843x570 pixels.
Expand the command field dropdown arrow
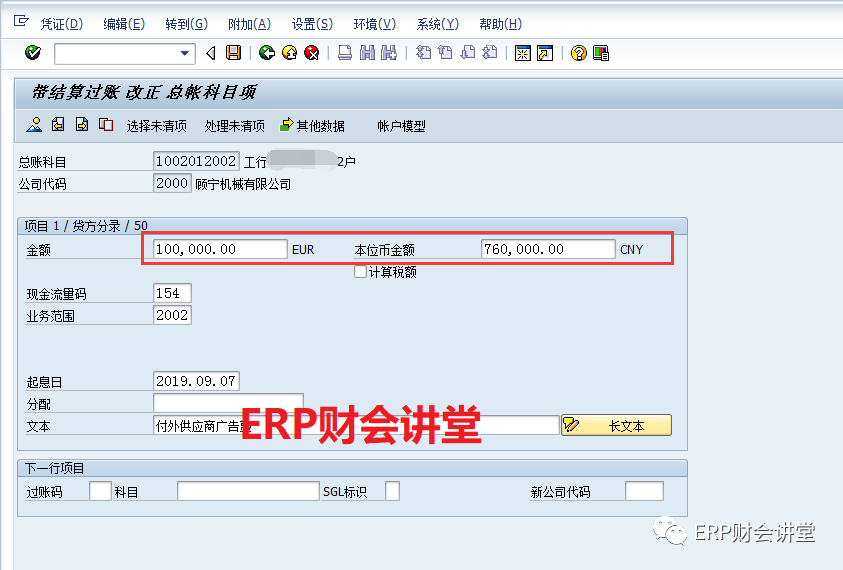(x=185, y=53)
